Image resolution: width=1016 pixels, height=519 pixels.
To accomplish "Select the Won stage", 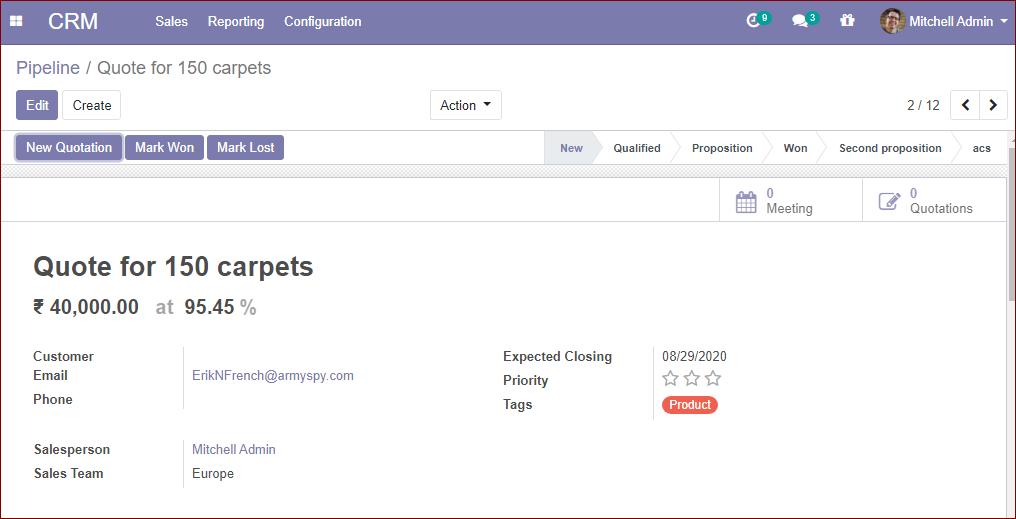I will click(795, 148).
